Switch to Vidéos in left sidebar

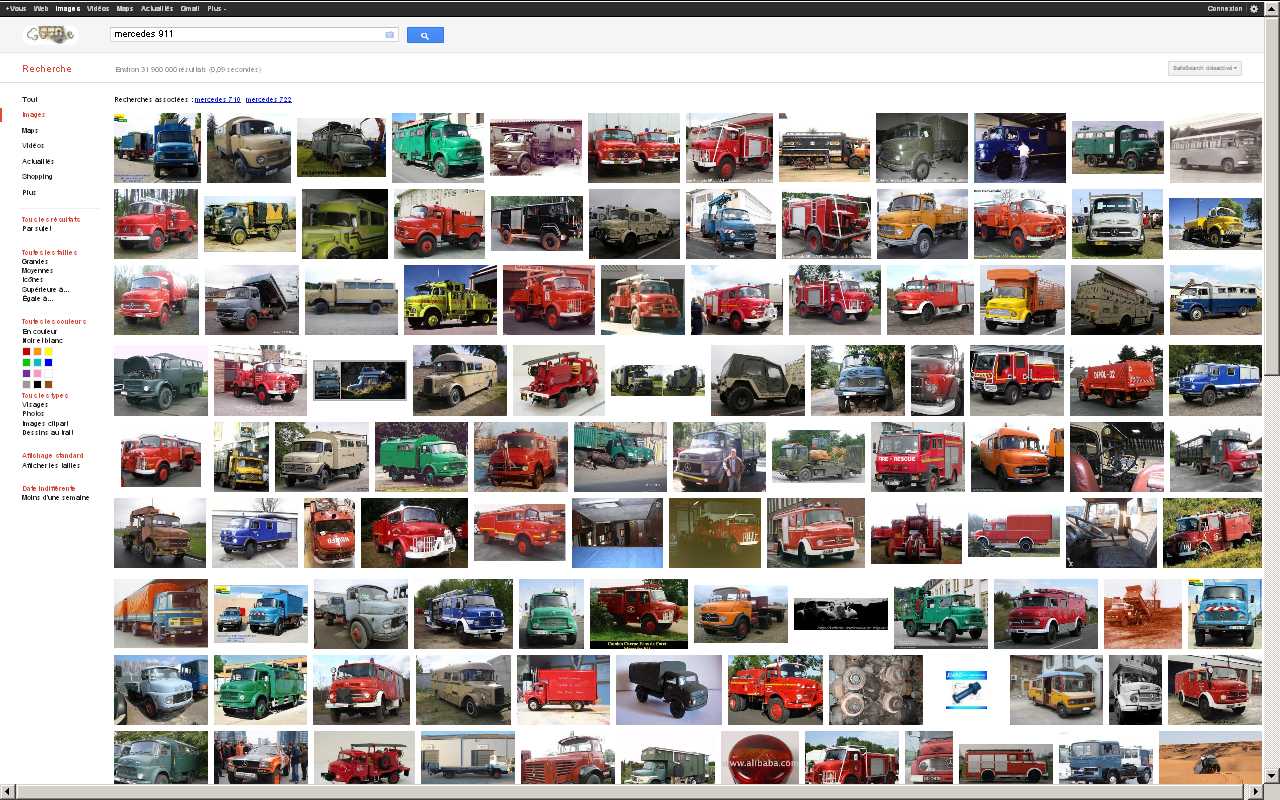tap(33, 146)
